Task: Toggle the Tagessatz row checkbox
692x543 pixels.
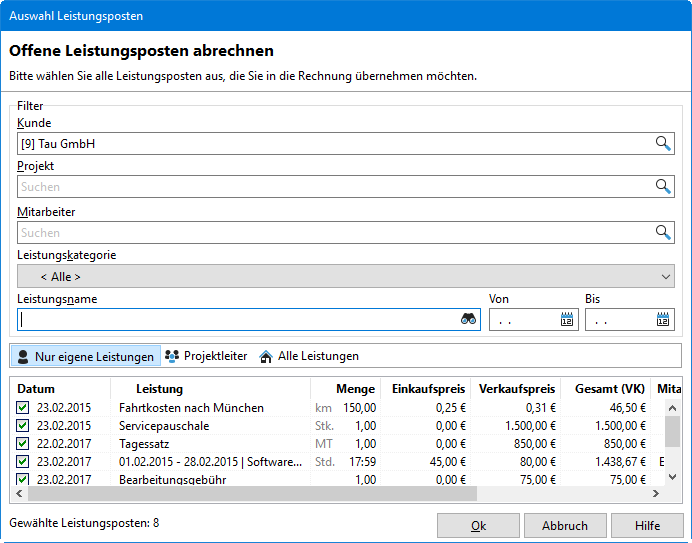Action: pos(23,444)
